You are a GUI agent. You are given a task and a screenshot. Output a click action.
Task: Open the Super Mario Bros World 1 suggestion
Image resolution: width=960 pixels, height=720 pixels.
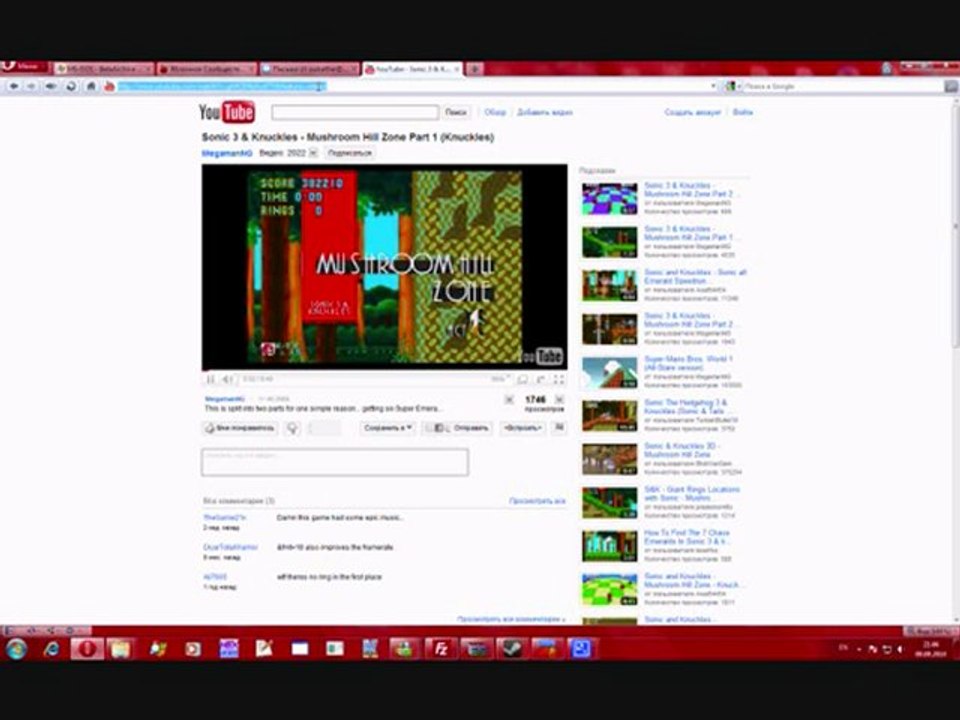coord(688,363)
